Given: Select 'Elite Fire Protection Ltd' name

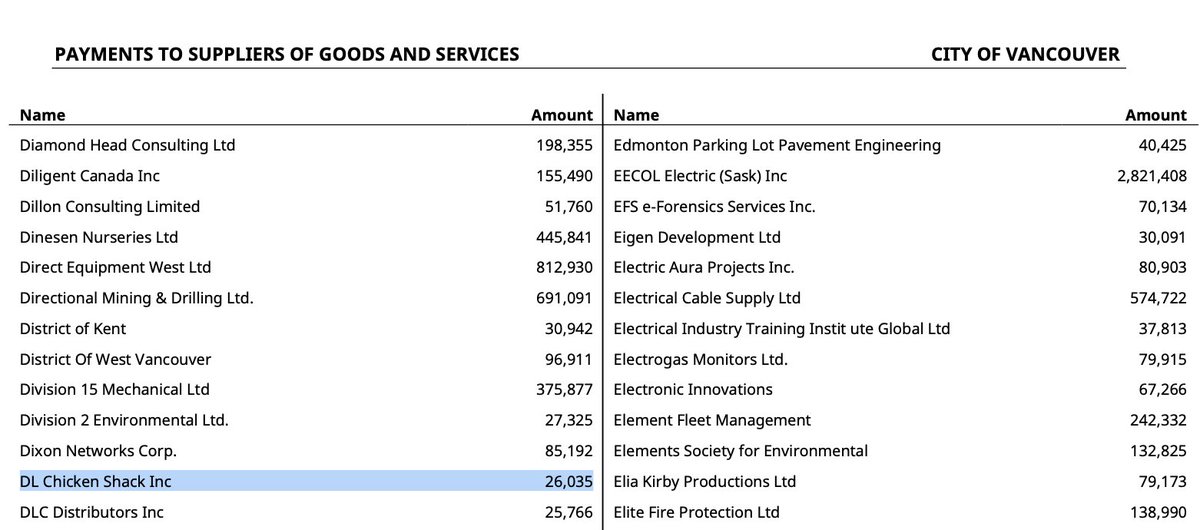Looking at the screenshot, I should pos(695,512).
